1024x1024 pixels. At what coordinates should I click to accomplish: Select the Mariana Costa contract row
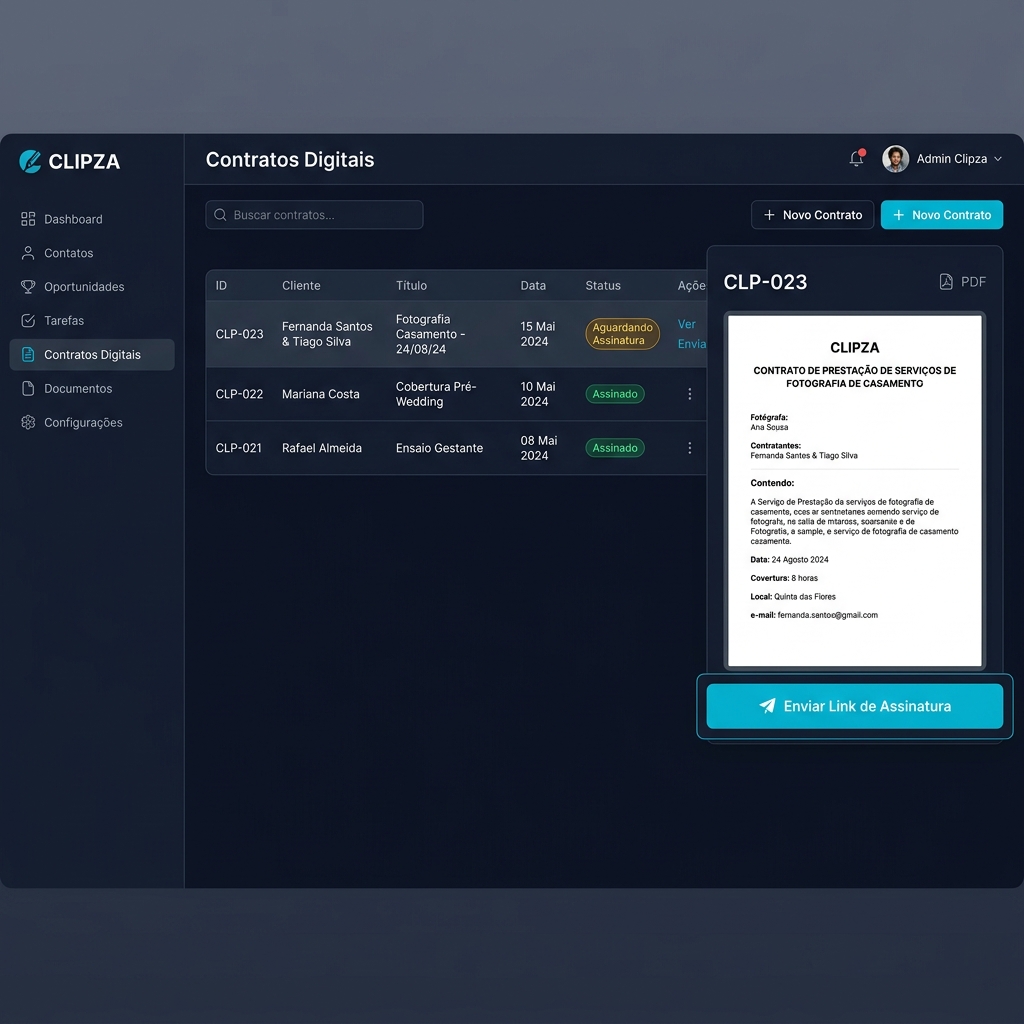pos(456,394)
